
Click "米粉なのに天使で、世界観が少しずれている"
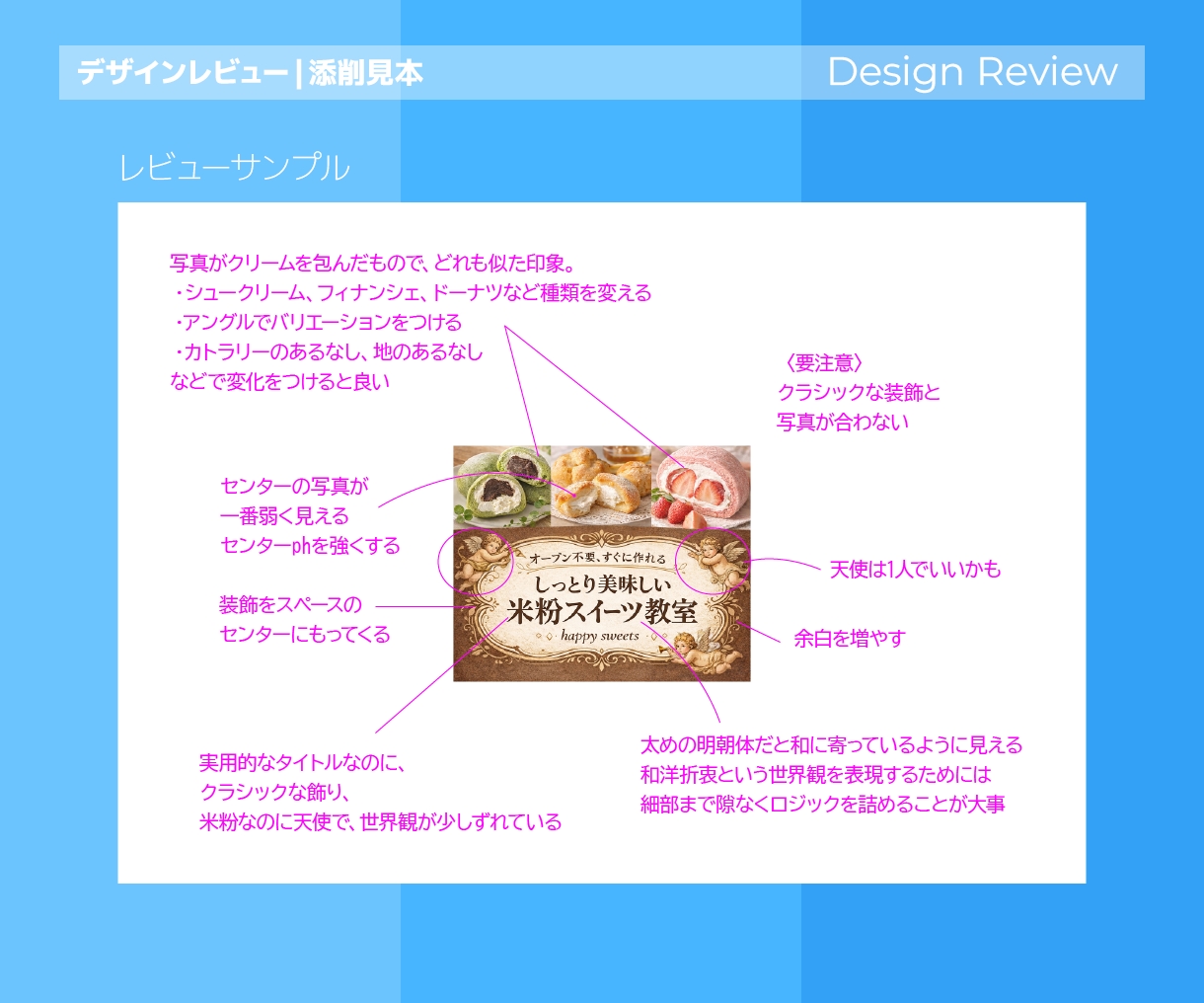click(x=381, y=822)
